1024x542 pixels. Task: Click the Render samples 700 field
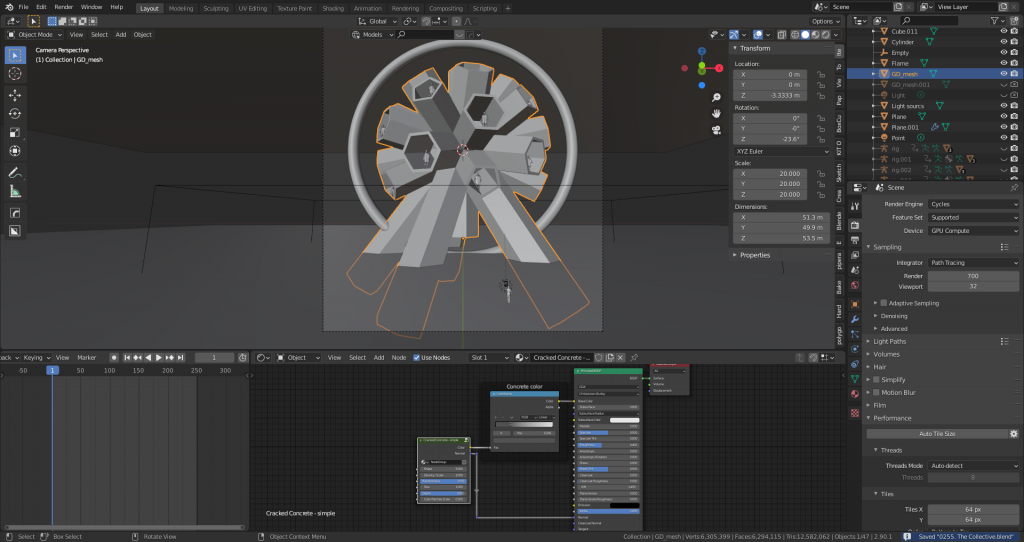point(973,276)
